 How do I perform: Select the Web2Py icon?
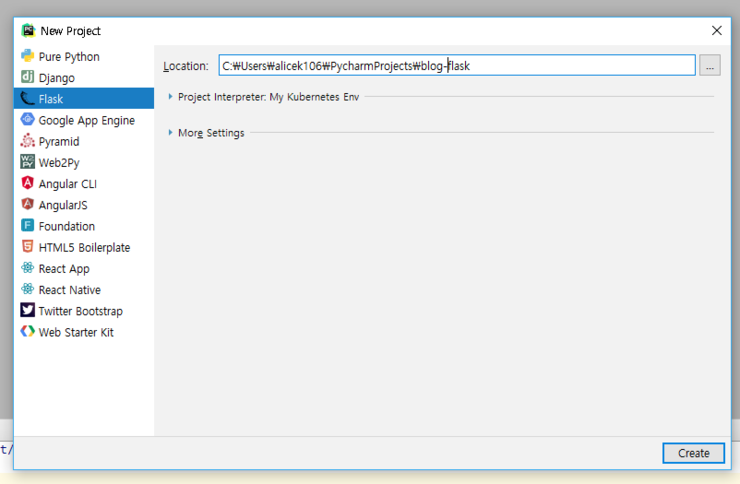coord(27,162)
